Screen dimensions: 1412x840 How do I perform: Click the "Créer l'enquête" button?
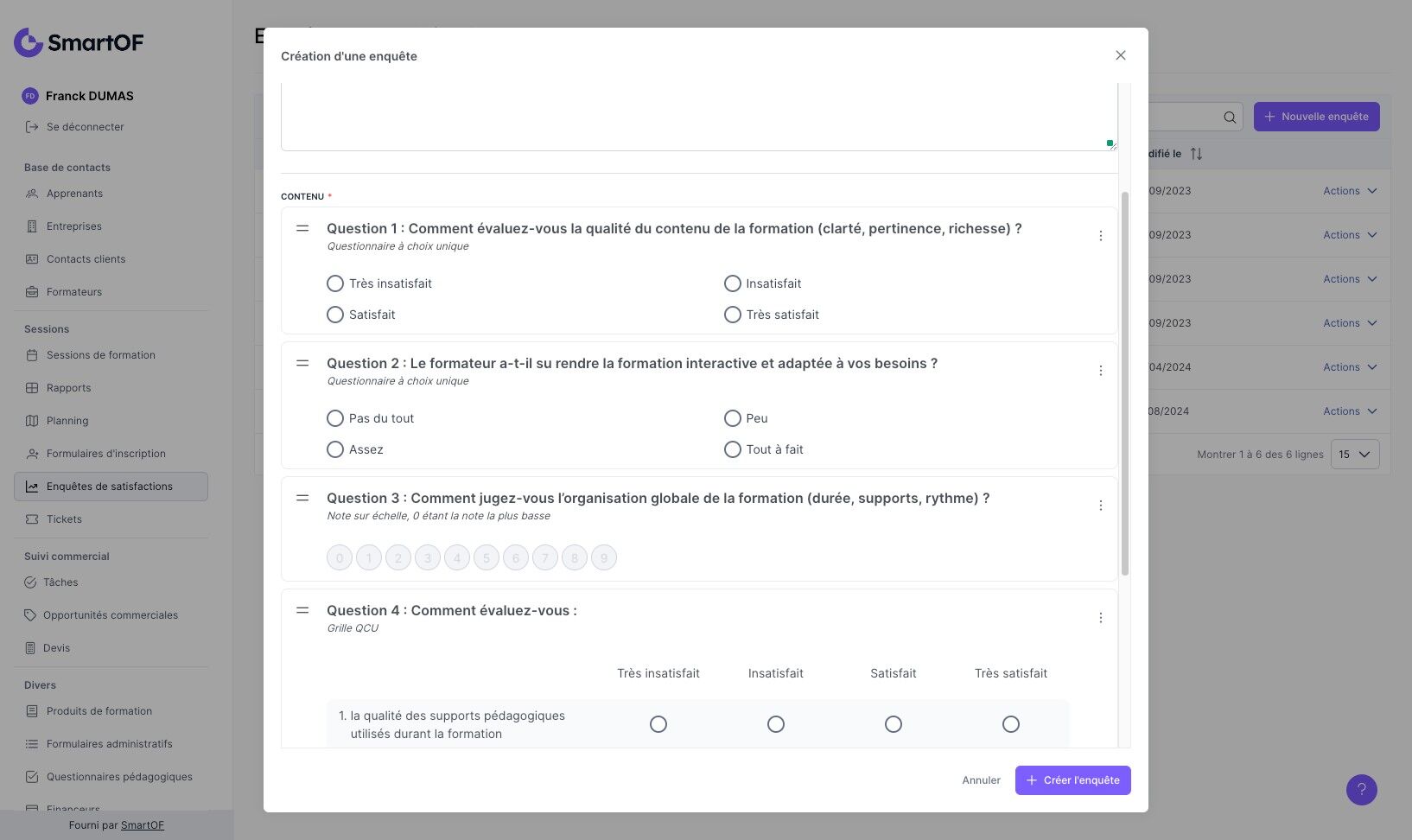click(x=1072, y=780)
